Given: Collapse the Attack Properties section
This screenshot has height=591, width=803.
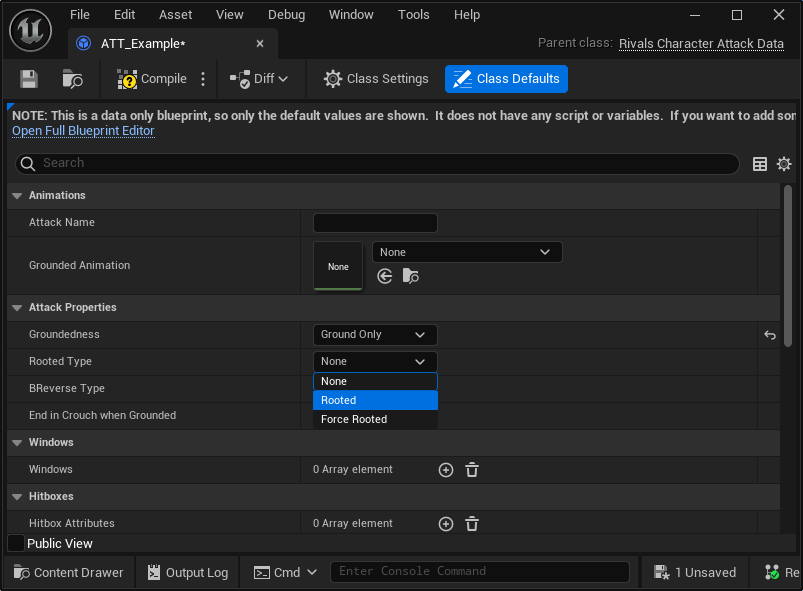Looking at the screenshot, I should [x=17, y=308].
